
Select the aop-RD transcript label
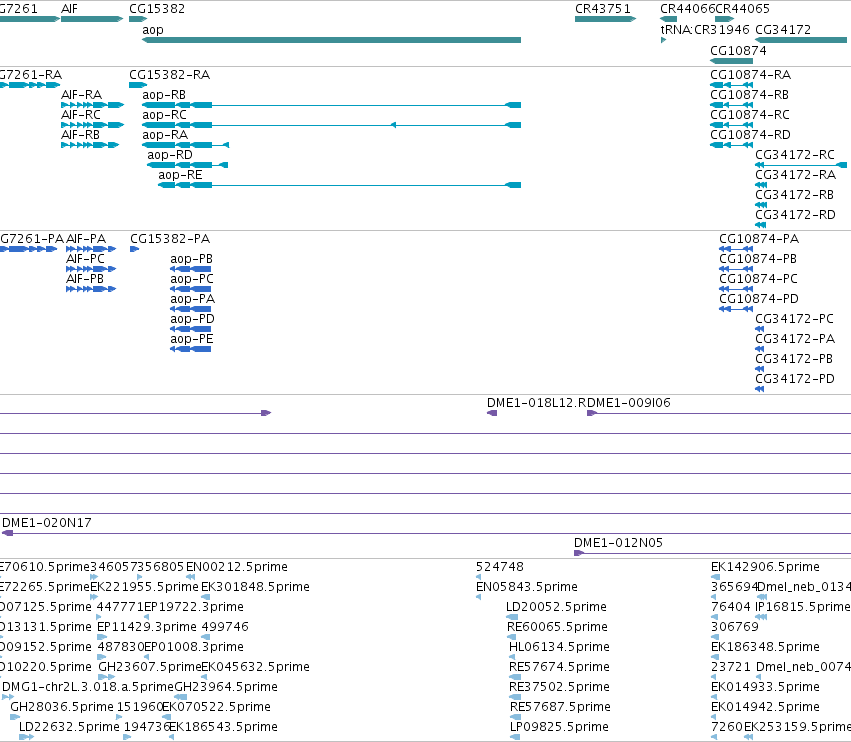[170, 155]
